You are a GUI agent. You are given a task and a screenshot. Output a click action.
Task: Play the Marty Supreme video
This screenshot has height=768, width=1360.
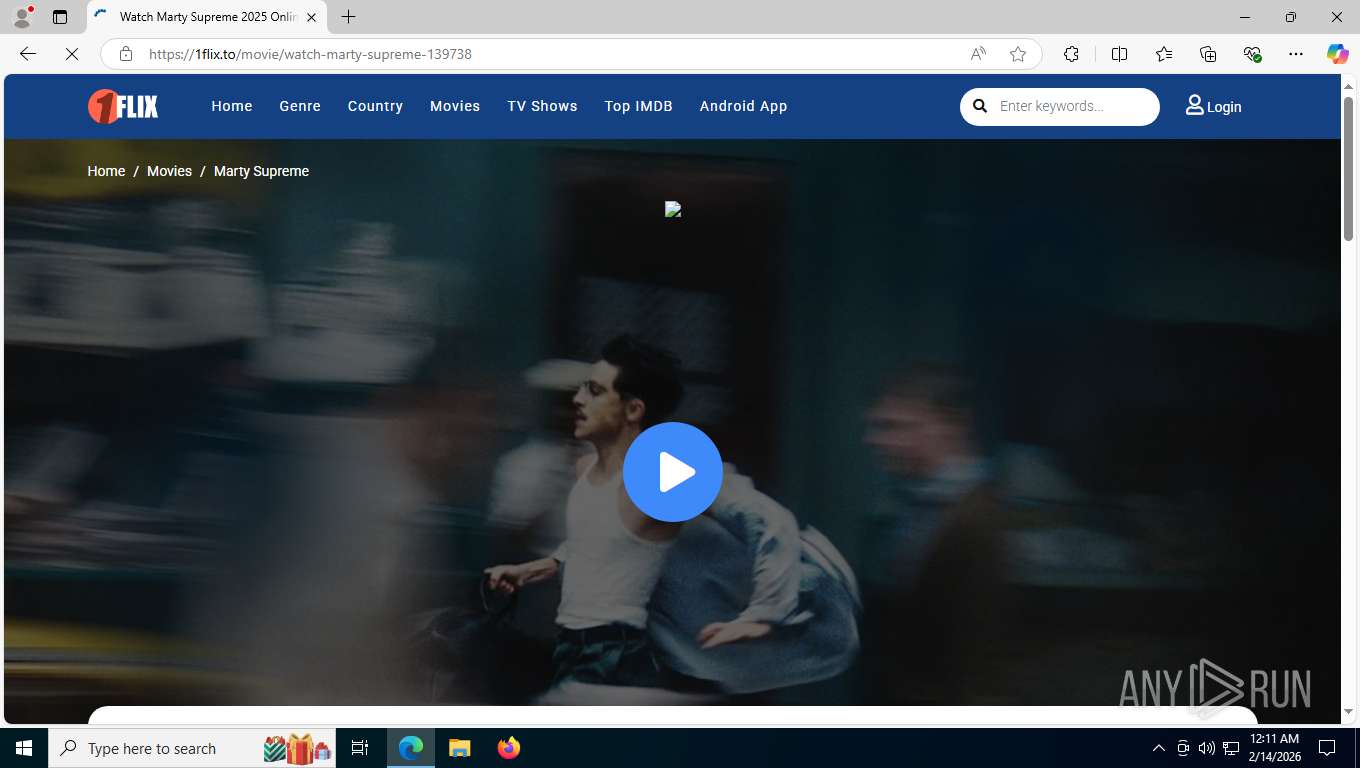coord(673,472)
